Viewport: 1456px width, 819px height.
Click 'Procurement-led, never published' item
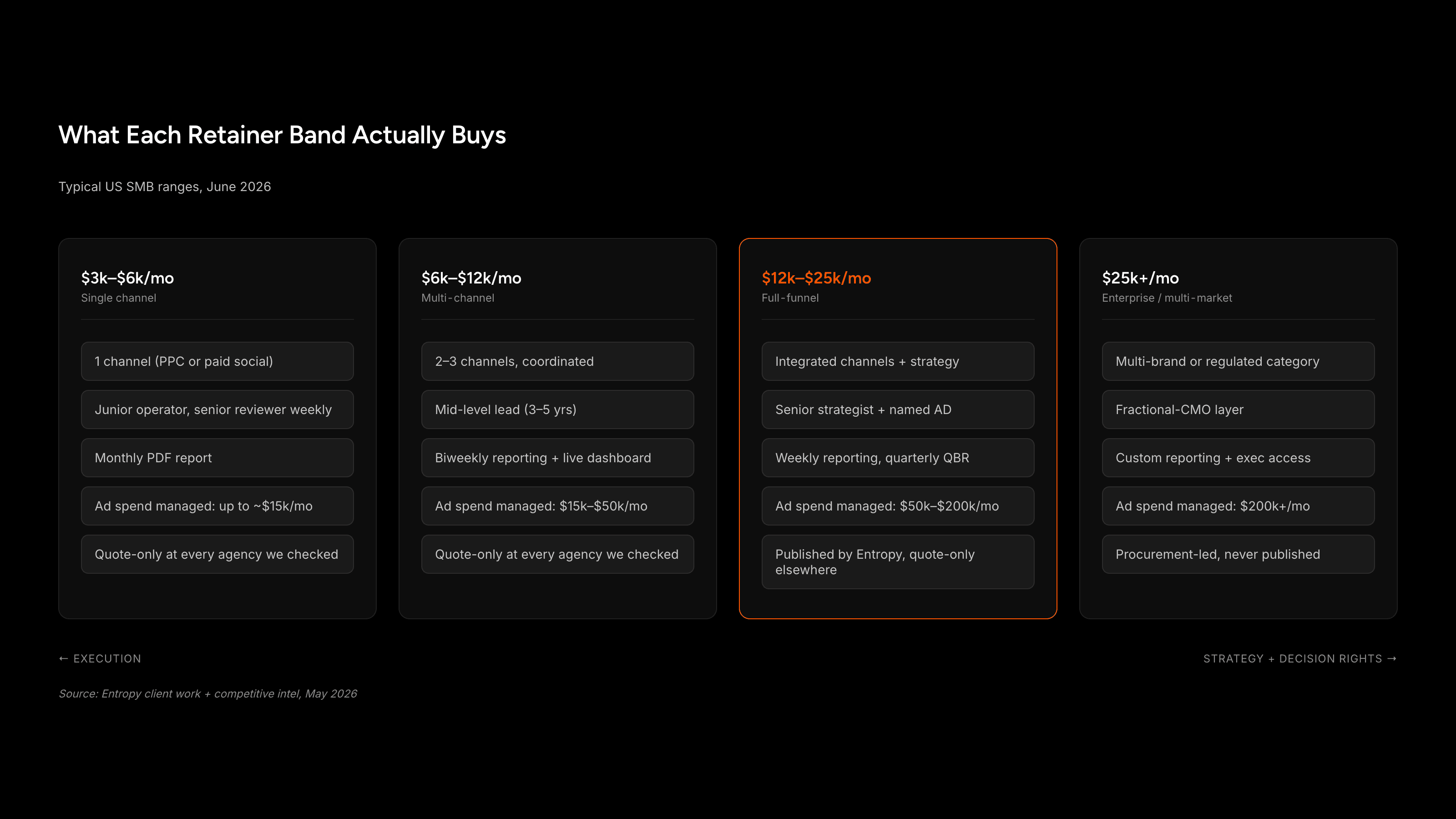[1239, 554]
